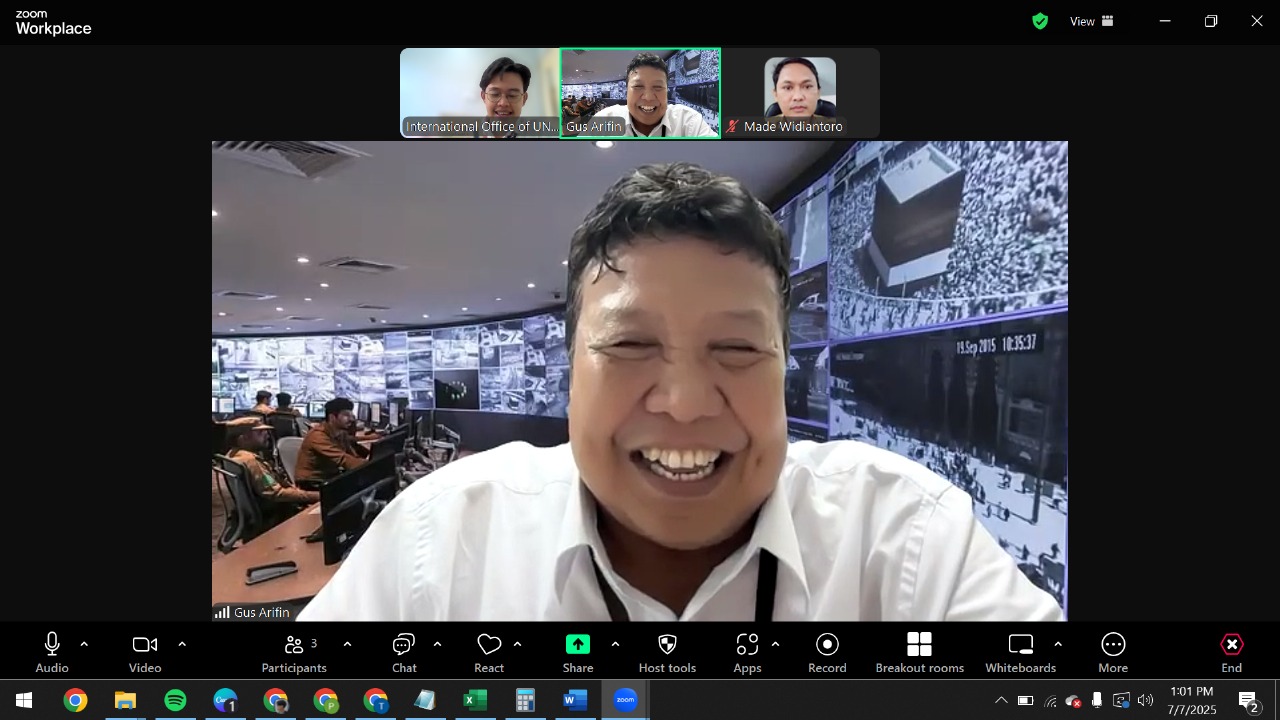1280x720 pixels.
Task: Open the notification center
Action: (1248, 700)
